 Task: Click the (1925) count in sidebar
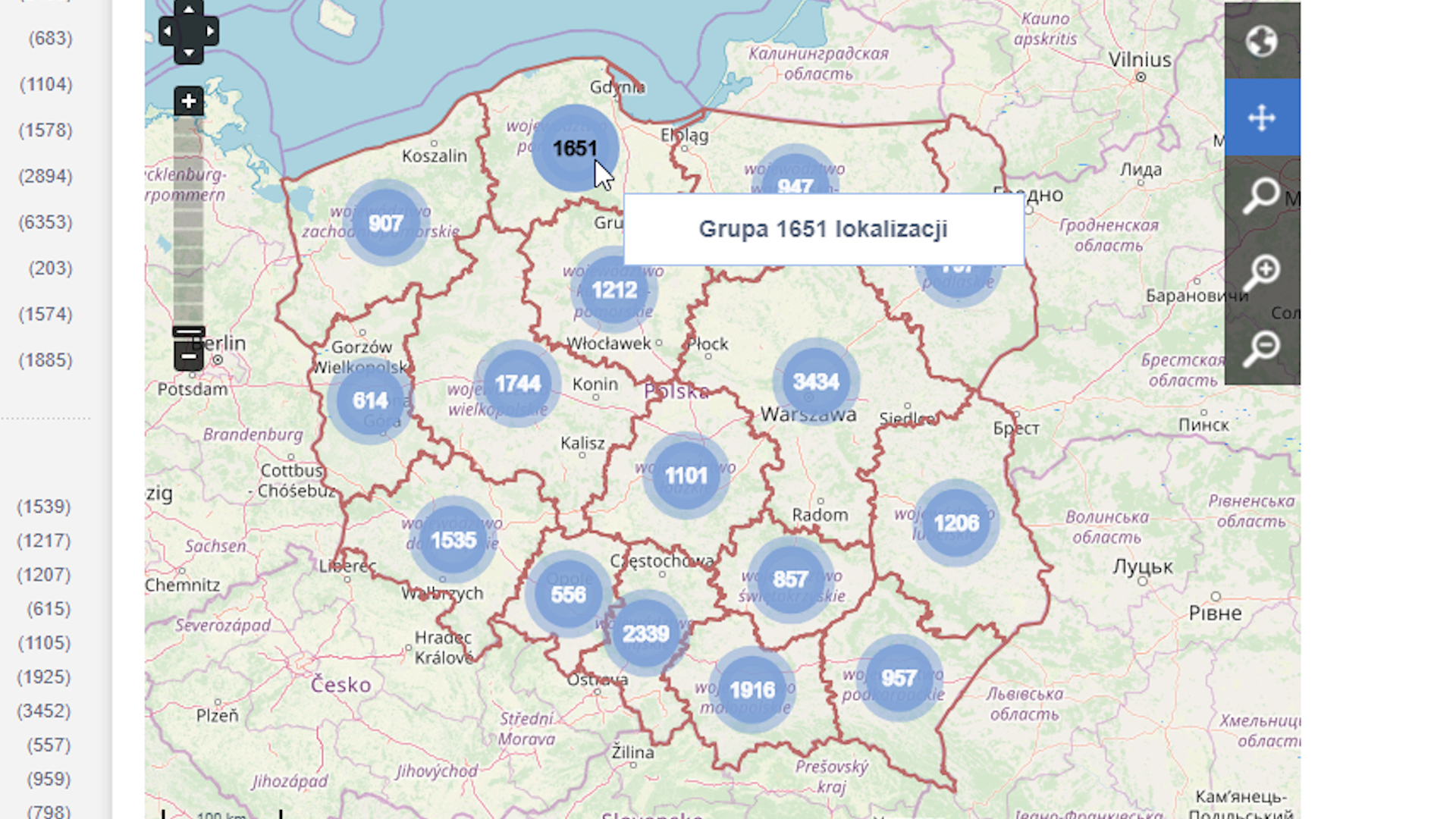(x=45, y=676)
